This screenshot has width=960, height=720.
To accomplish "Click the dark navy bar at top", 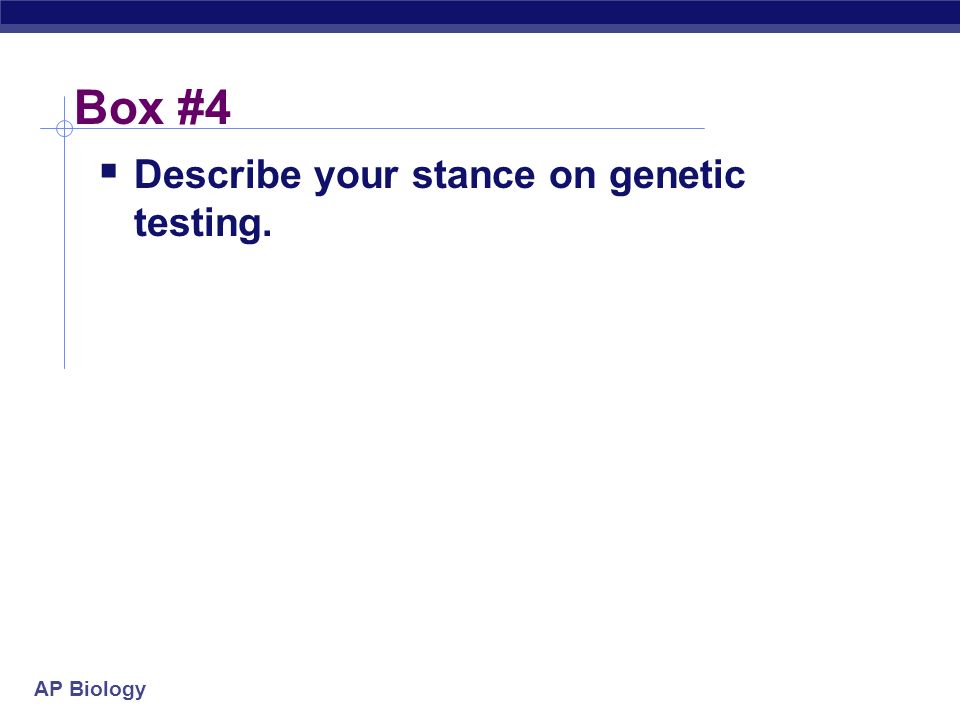I will point(480,12).
